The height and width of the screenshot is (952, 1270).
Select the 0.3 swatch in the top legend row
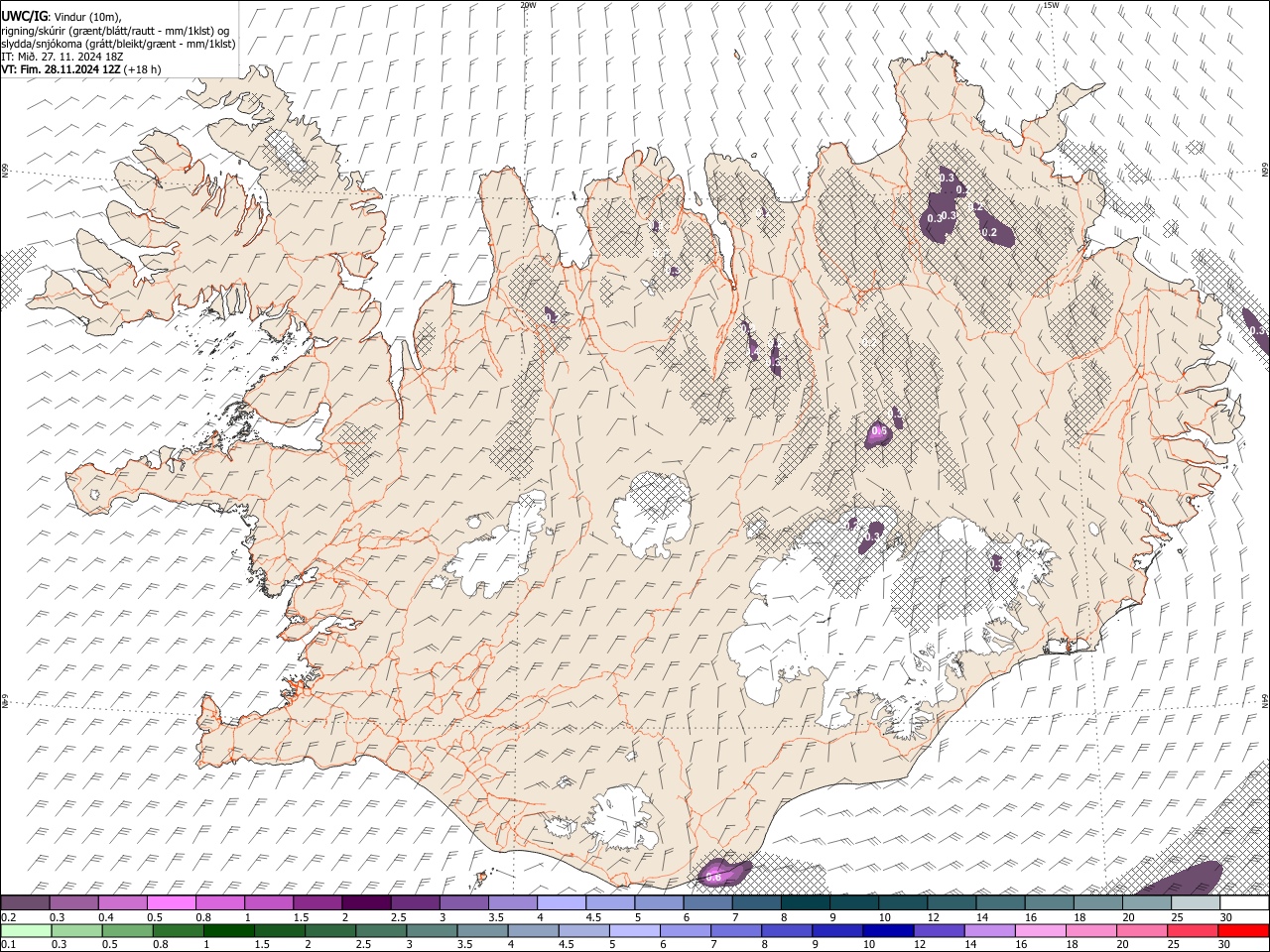[73, 902]
